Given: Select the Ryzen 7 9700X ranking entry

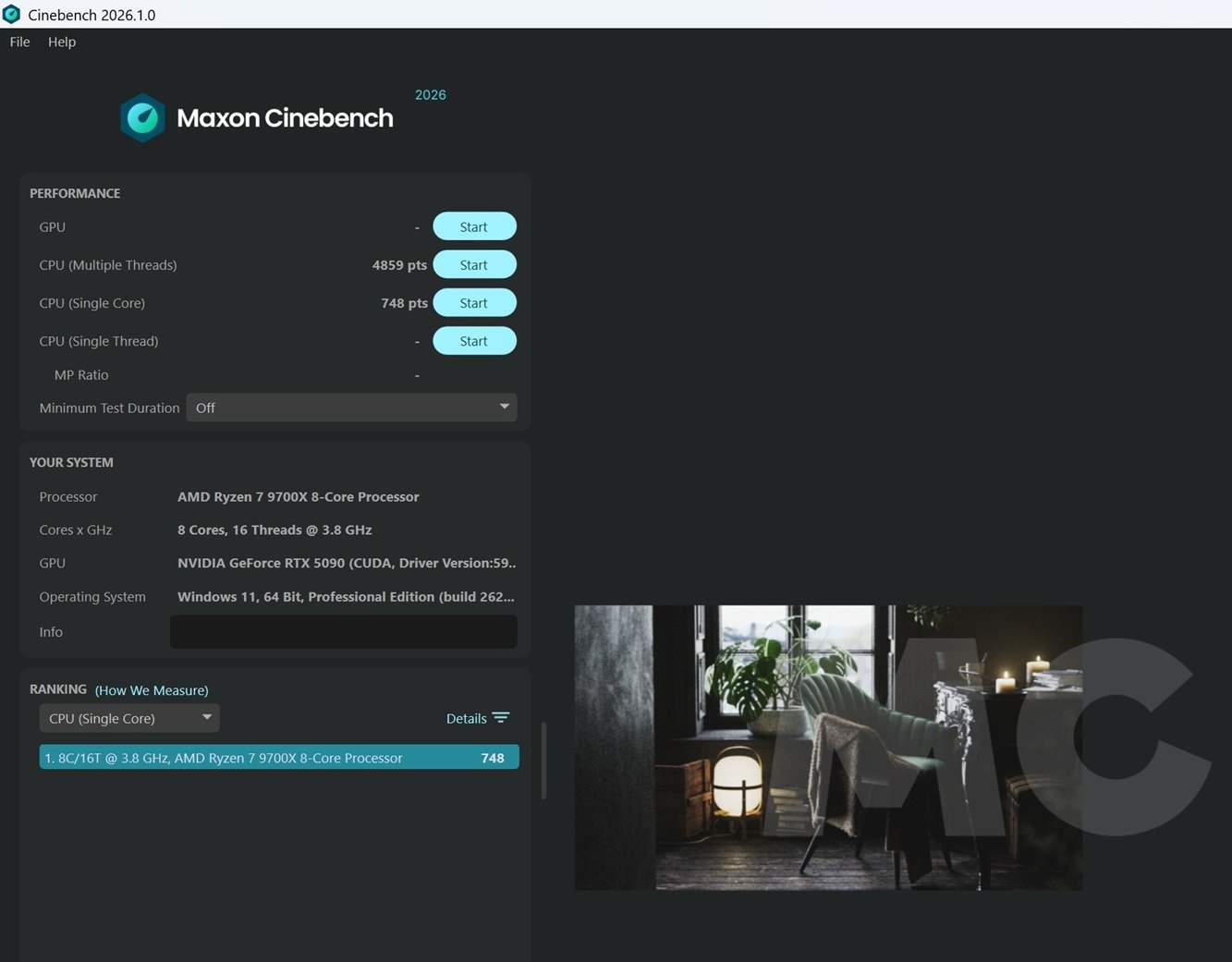Looking at the screenshot, I should [x=278, y=758].
